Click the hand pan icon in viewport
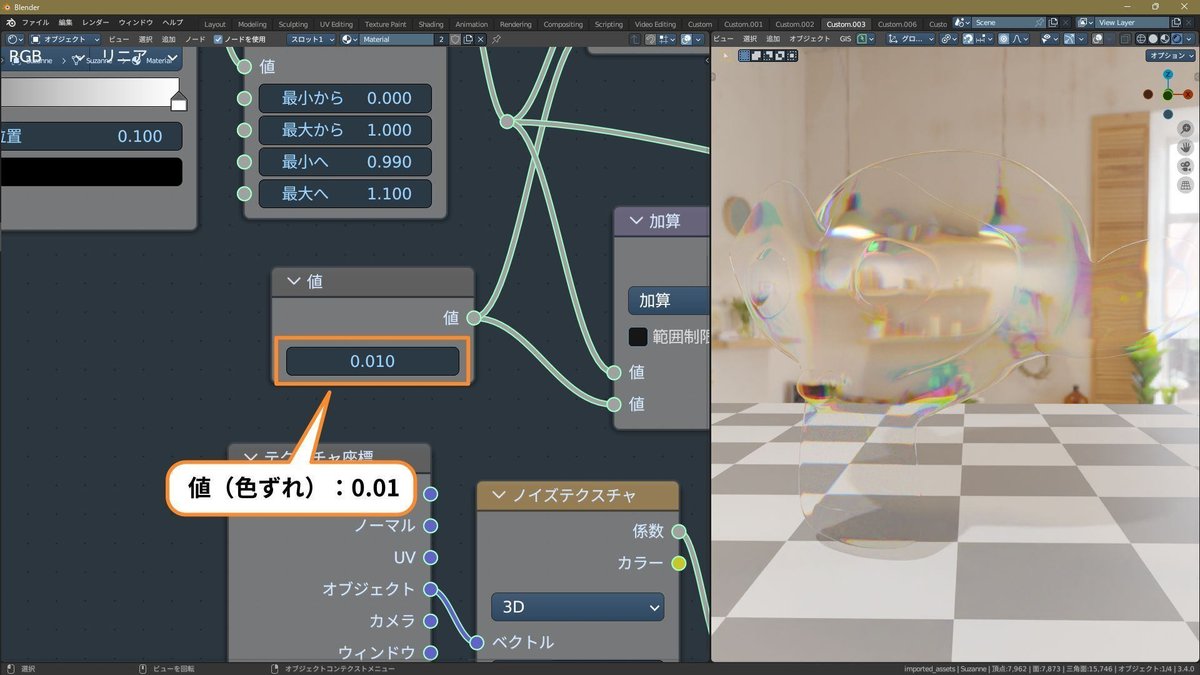 point(1185,147)
